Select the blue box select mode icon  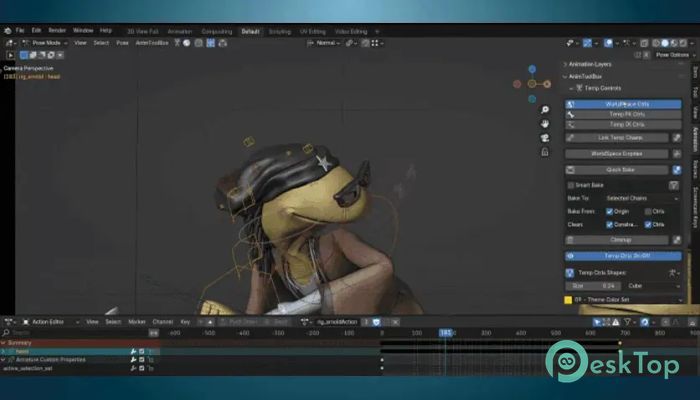[x=24, y=55]
